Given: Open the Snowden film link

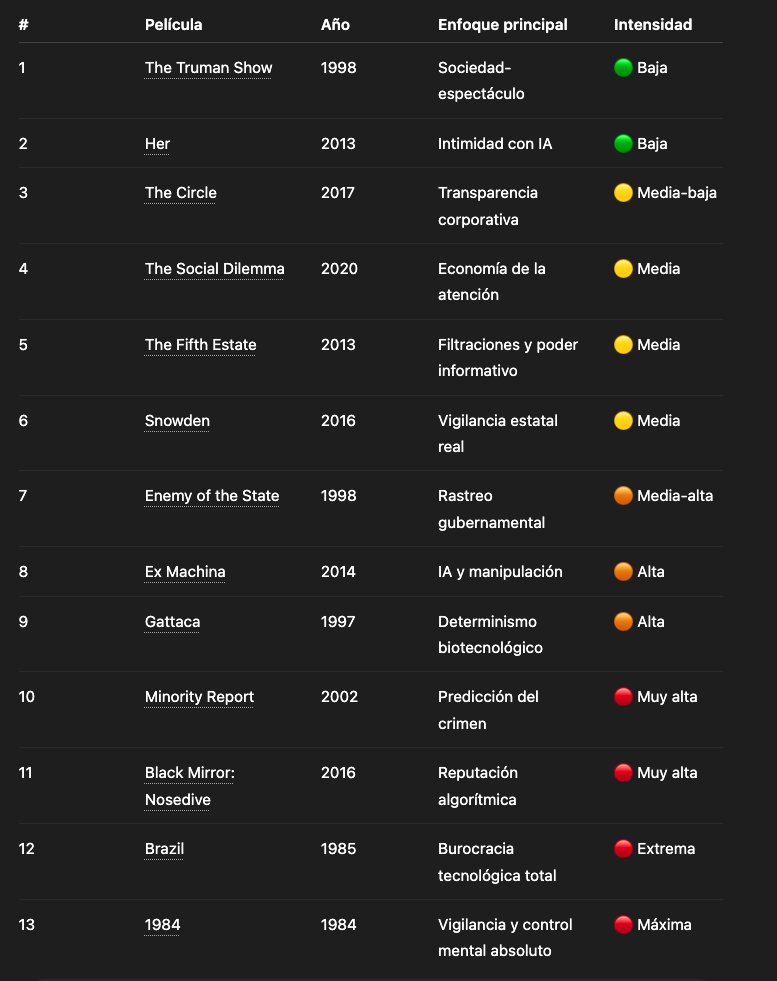Looking at the screenshot, I should [177, 421].
